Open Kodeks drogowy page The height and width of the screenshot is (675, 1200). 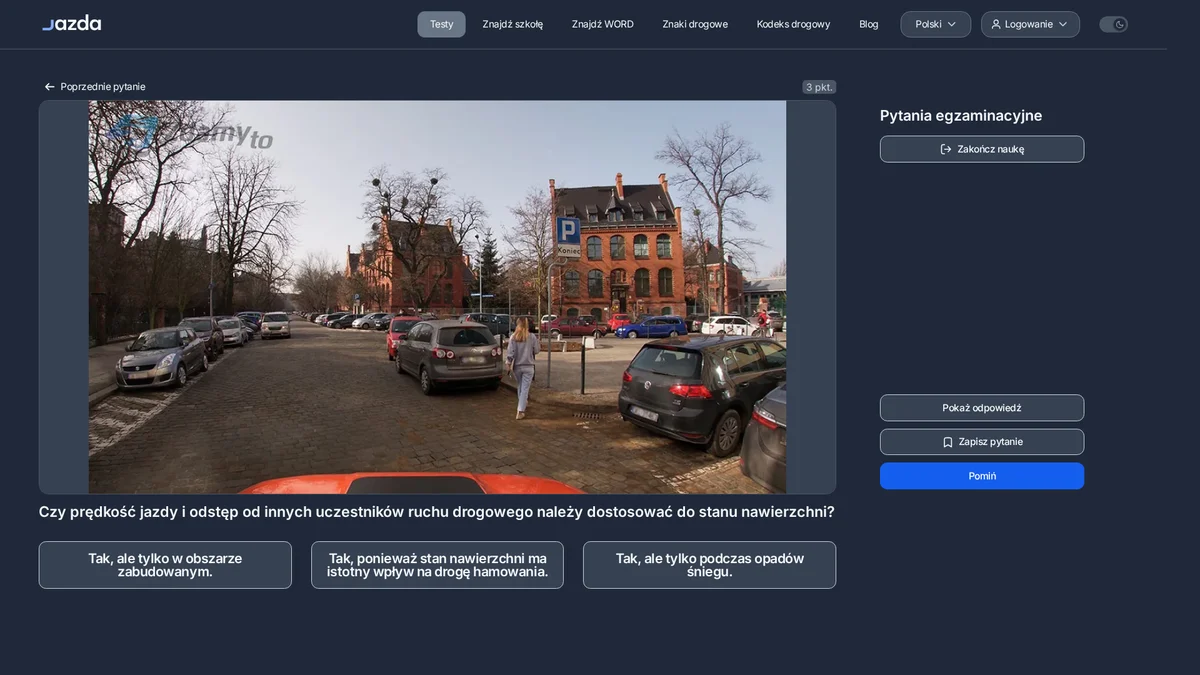click(x=793, y=24)
